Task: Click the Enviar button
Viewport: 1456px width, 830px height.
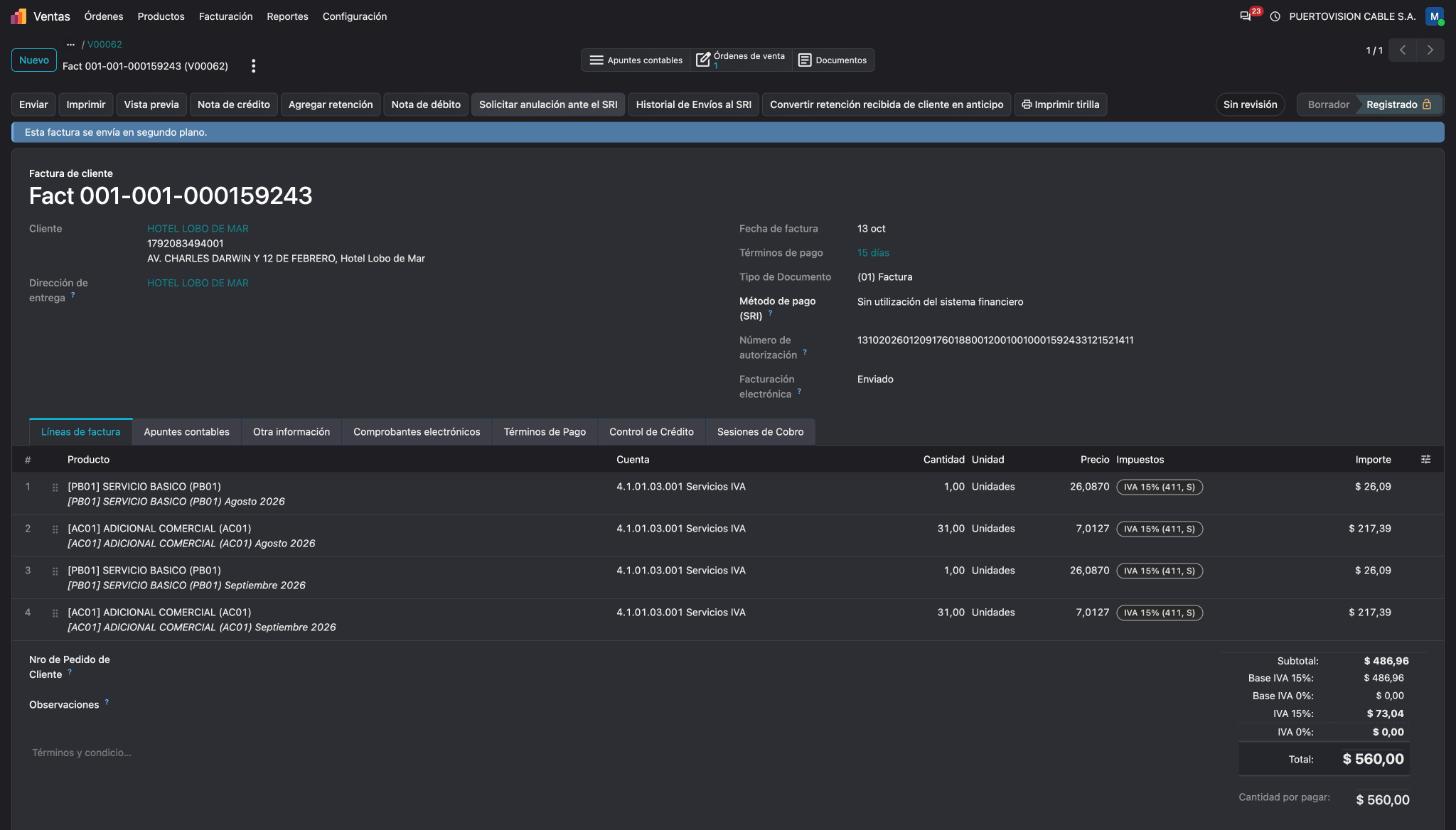Action: (x=34, y=104)
